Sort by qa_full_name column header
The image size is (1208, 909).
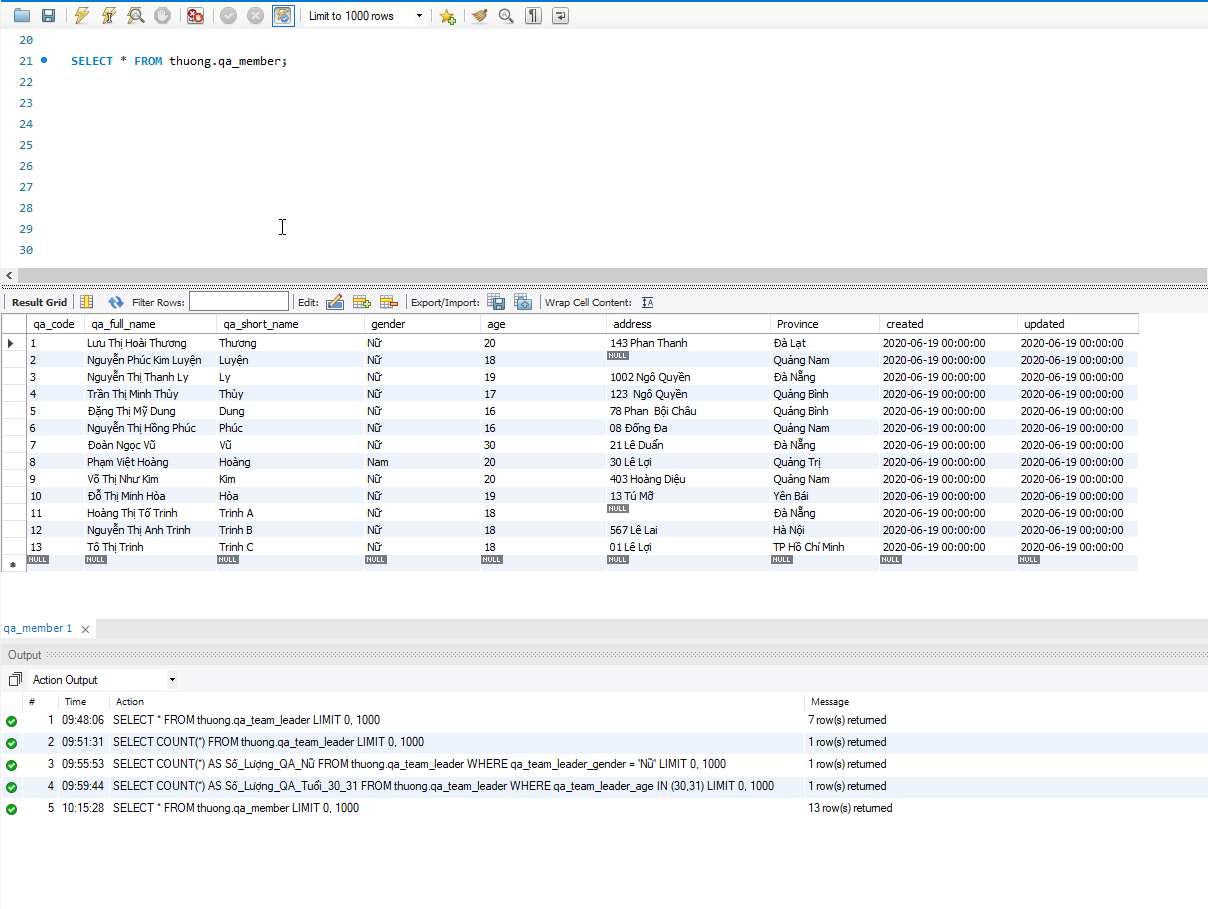point(150,324)
